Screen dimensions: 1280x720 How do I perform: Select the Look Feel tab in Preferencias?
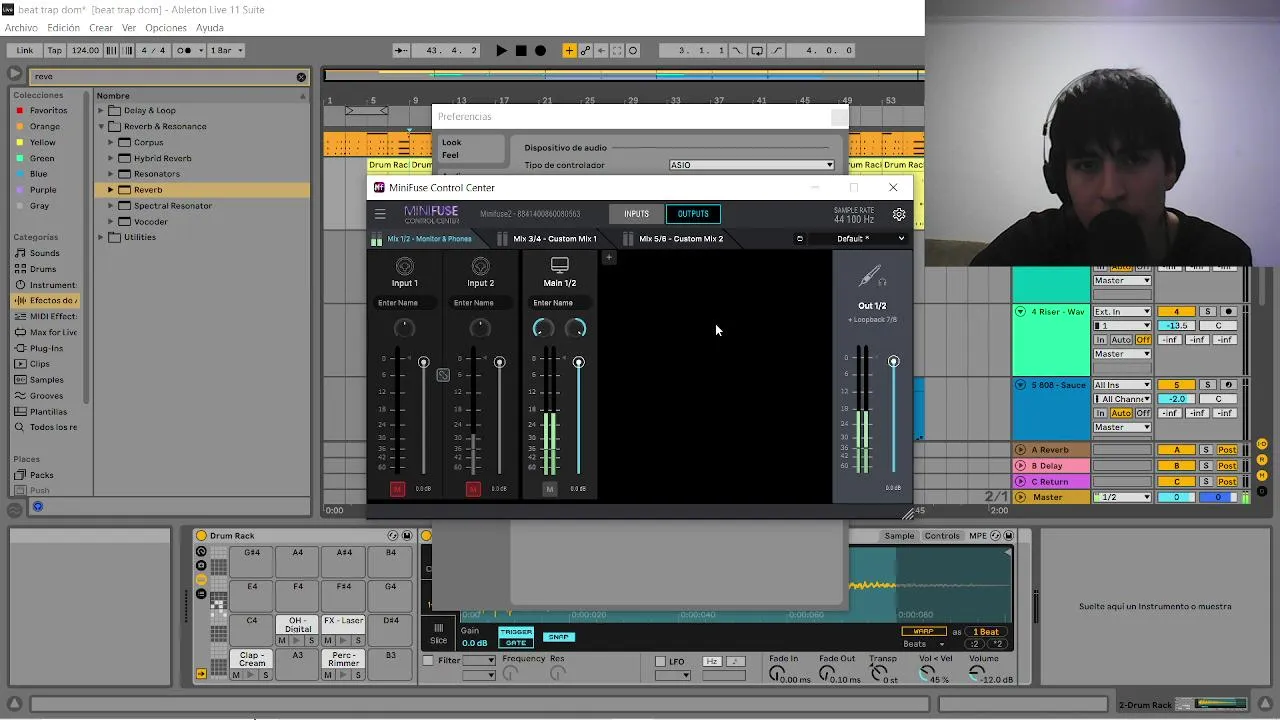pyautogui.click(x=471, y=149)
